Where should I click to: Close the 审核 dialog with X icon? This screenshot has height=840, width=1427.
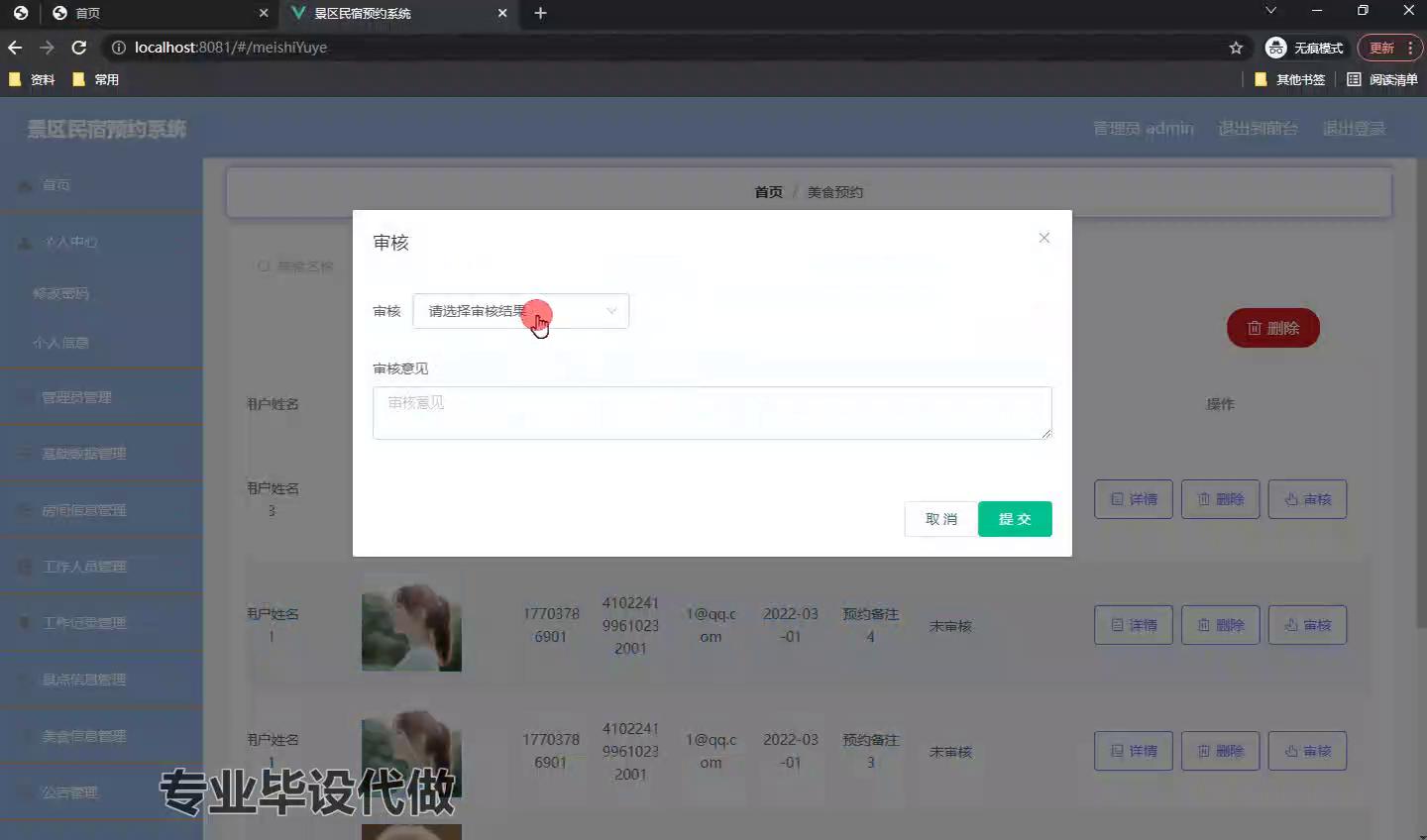pos(1043,238)
